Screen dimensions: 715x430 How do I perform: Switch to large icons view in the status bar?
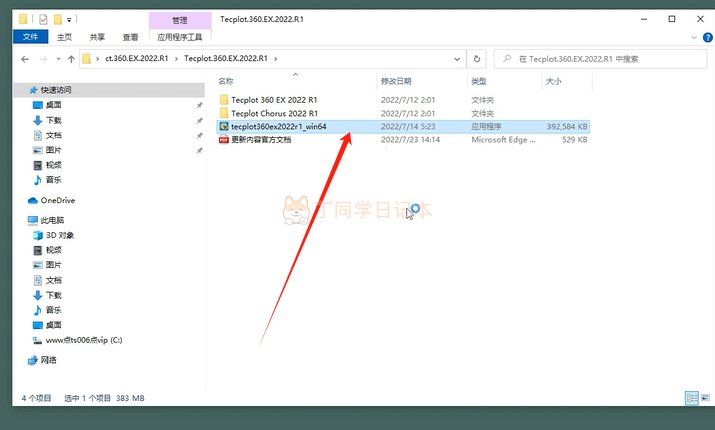point(704,398)
